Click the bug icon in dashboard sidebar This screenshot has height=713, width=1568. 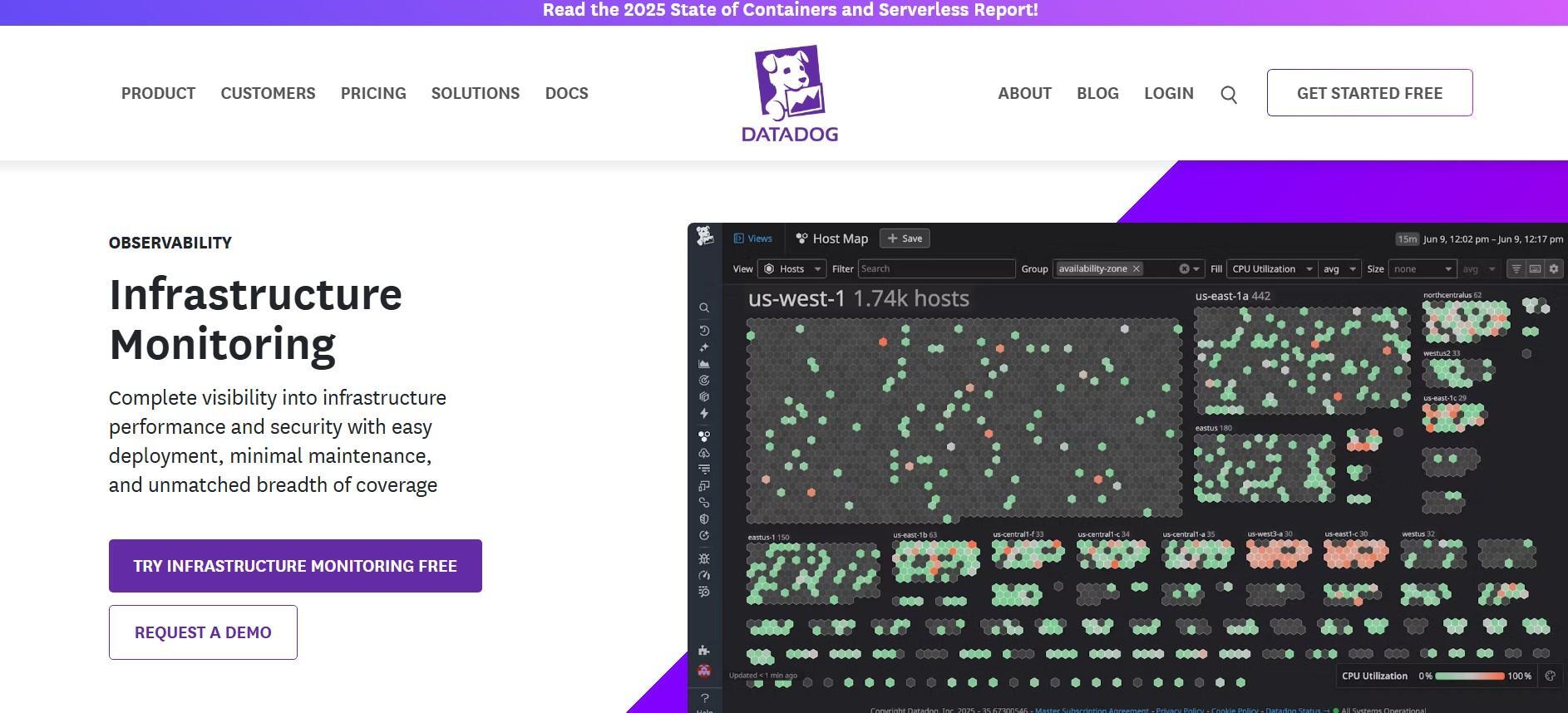[704, 558]
